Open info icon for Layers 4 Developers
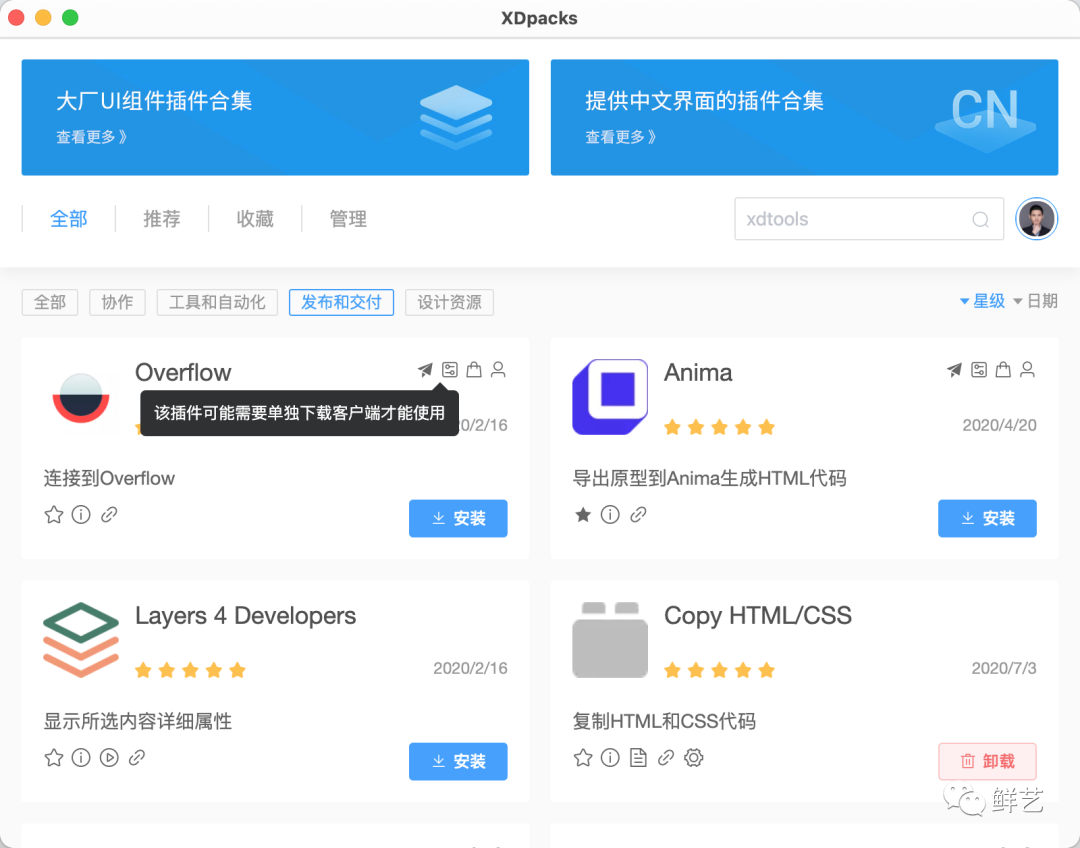Viewport: 1080px width, 848px height. (81, 758)
